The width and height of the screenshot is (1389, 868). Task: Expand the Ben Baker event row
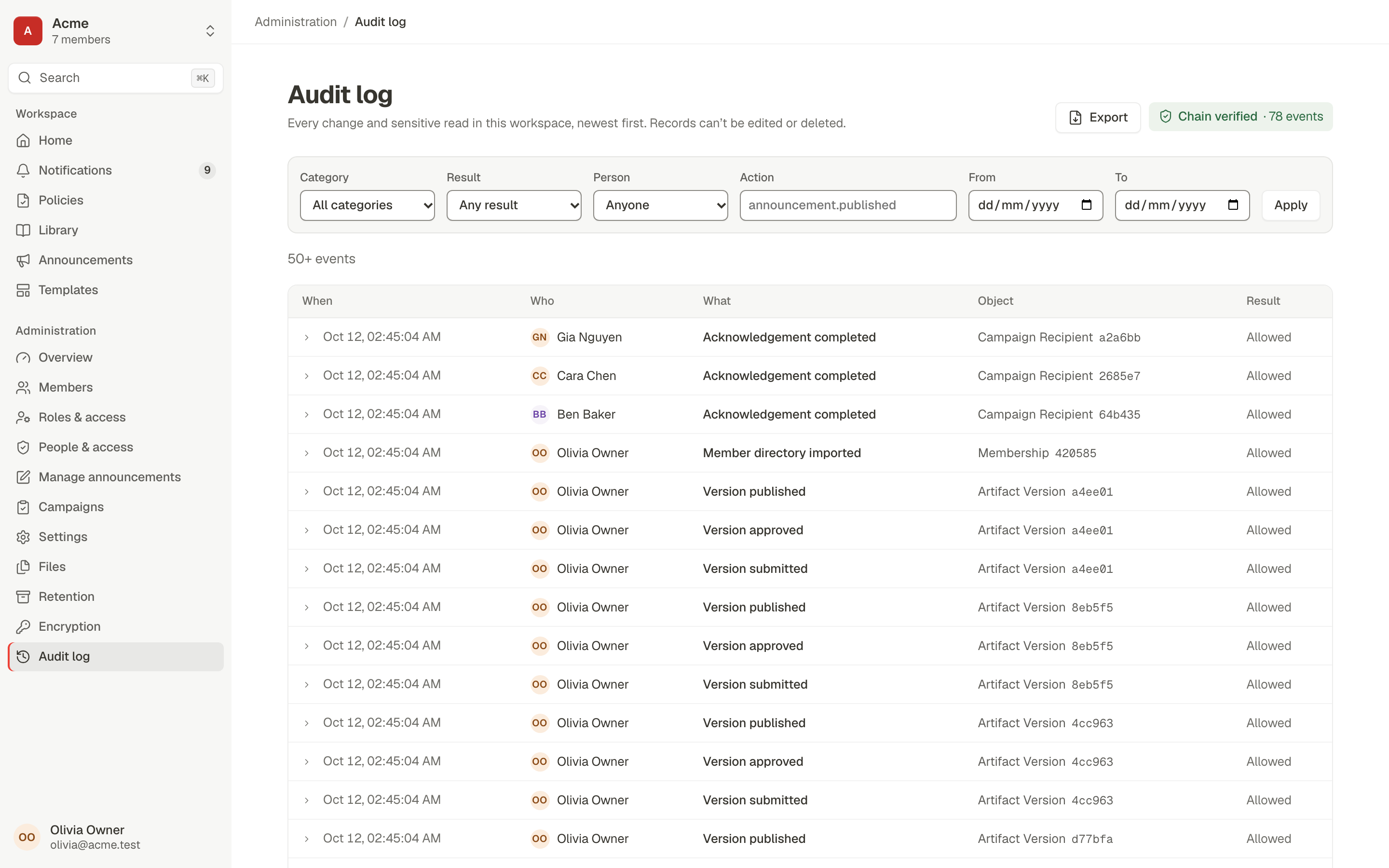[x=307, y=415]
